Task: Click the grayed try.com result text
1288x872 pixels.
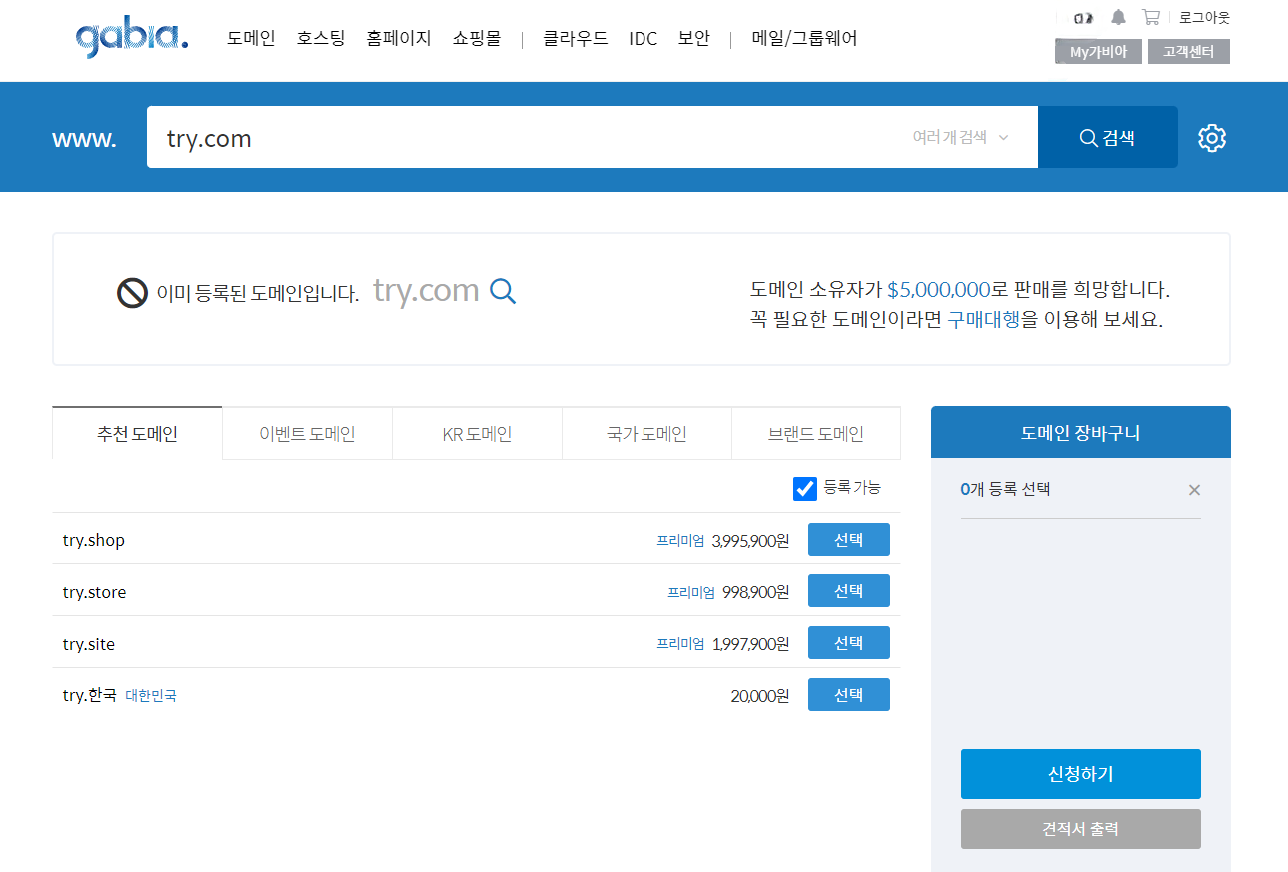Action: [x=427, y=290]
